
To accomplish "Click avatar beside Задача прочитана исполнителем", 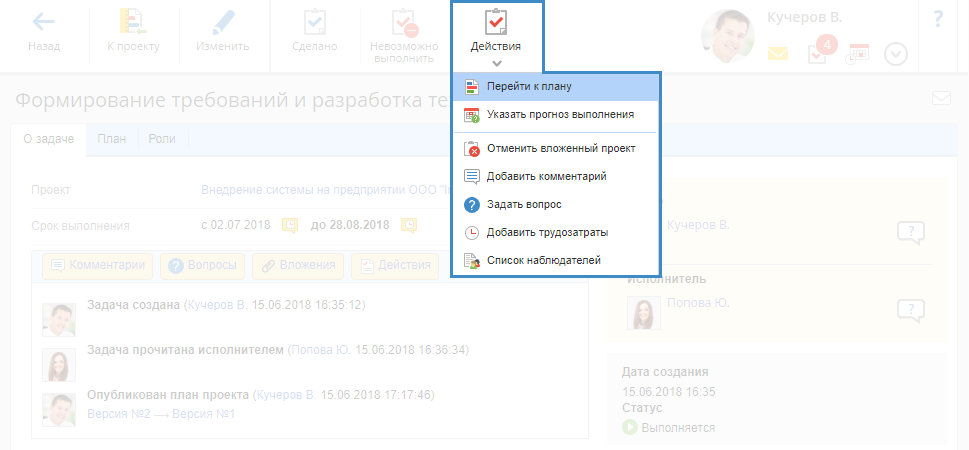I will coord(59,365).
